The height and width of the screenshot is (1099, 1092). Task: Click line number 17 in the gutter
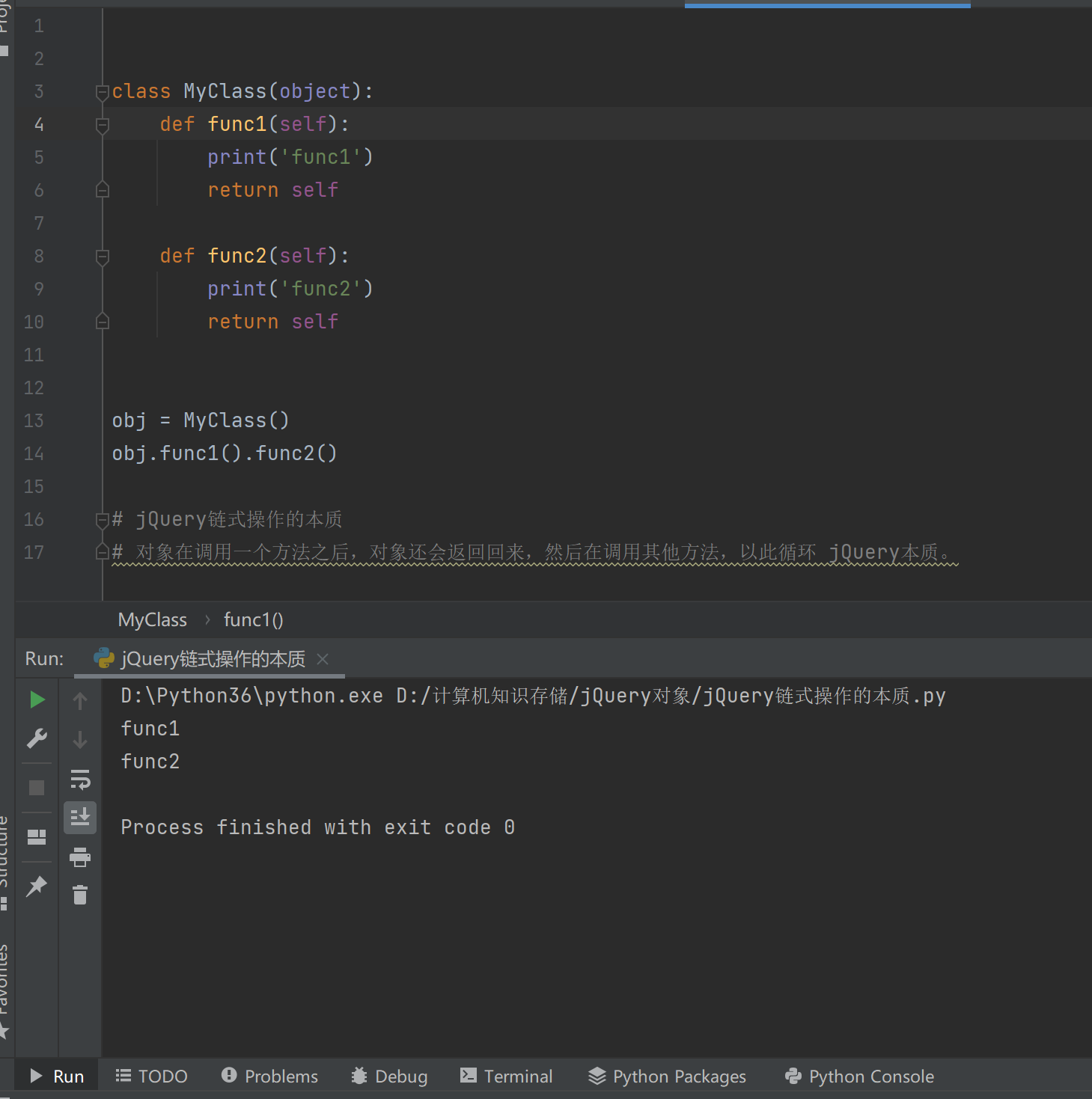pyautogui.click(x=34, y=552)
